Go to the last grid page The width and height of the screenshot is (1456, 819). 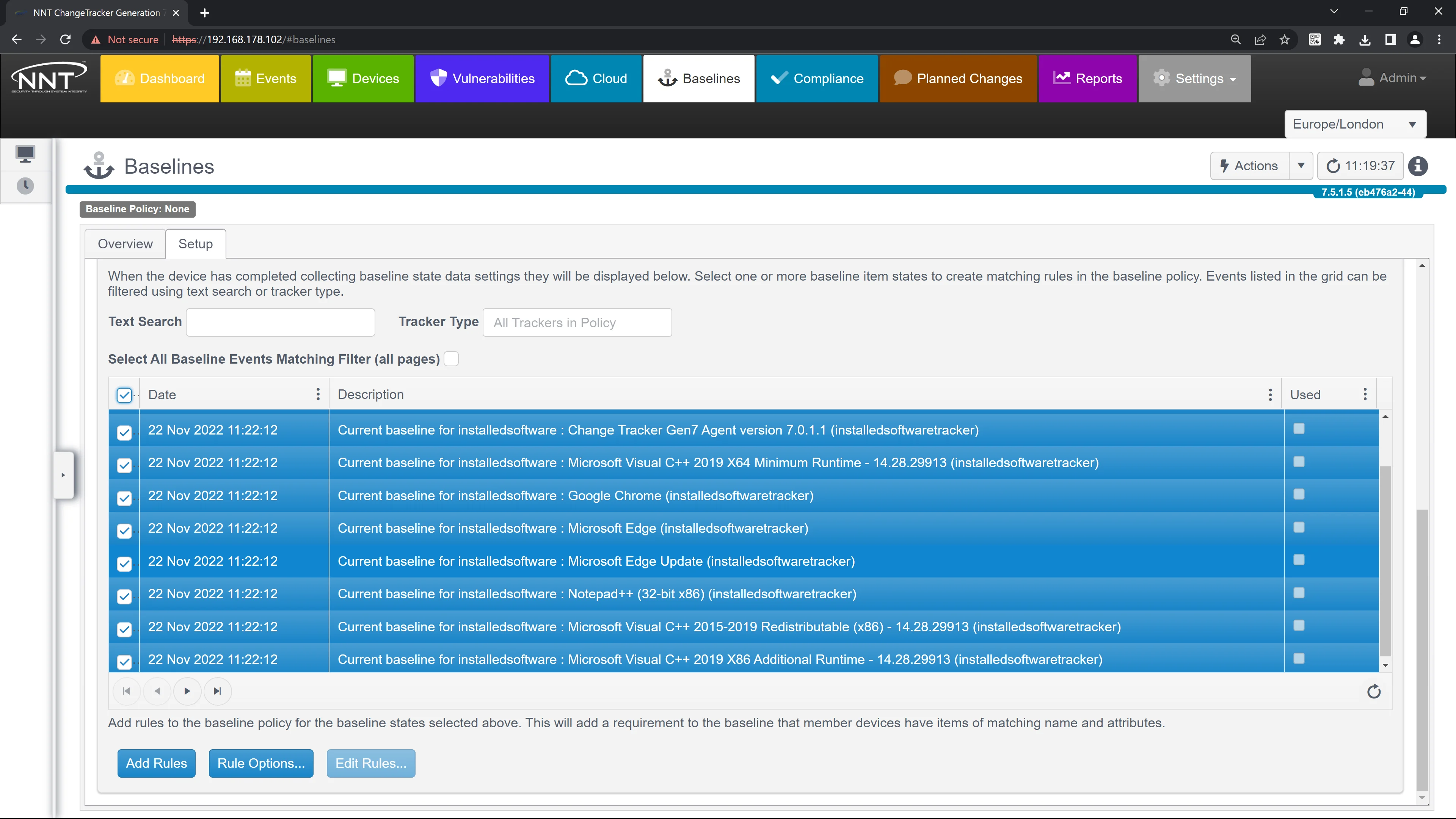218,691
